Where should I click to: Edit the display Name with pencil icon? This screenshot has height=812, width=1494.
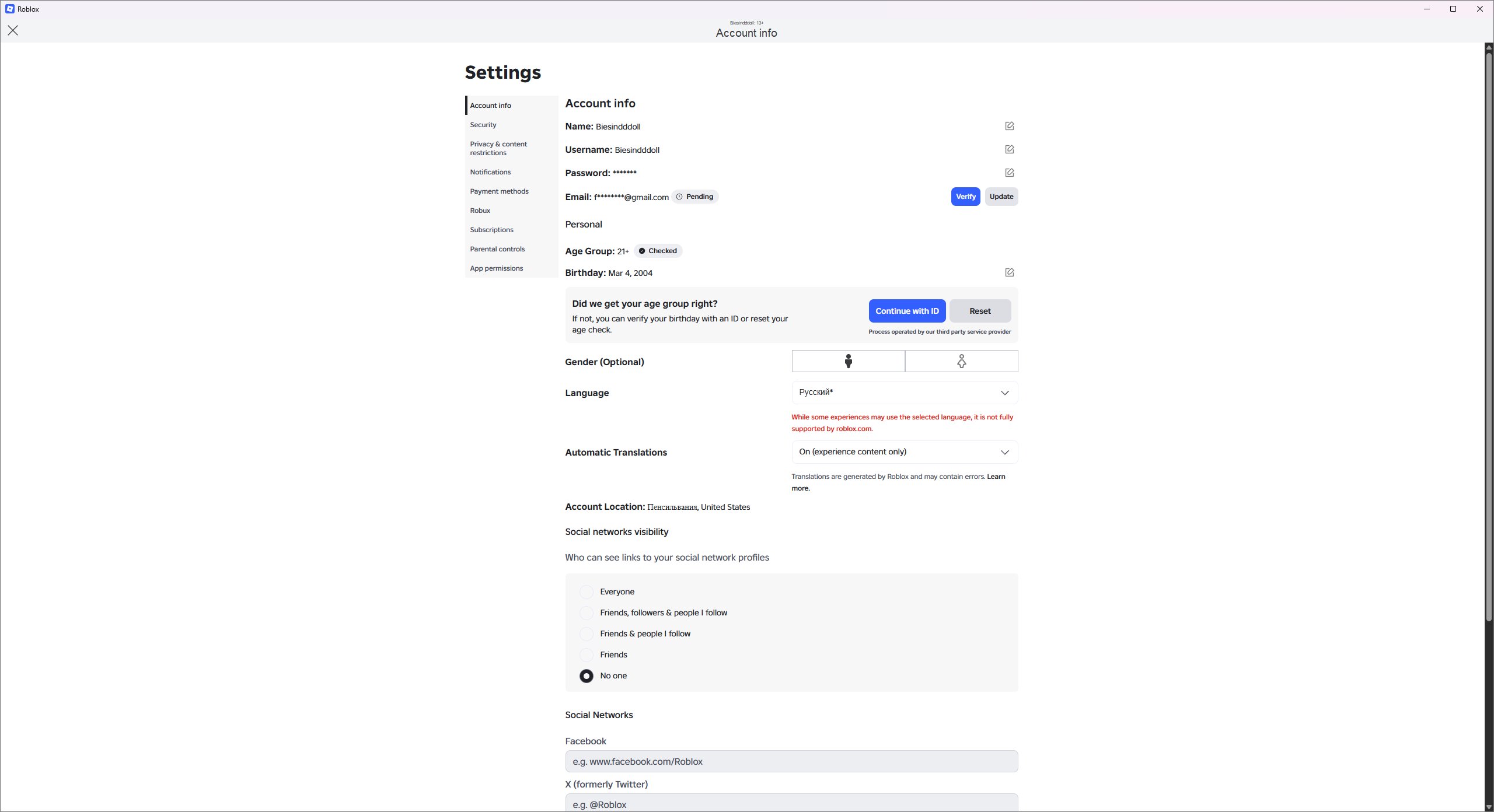pos(1009,126)
